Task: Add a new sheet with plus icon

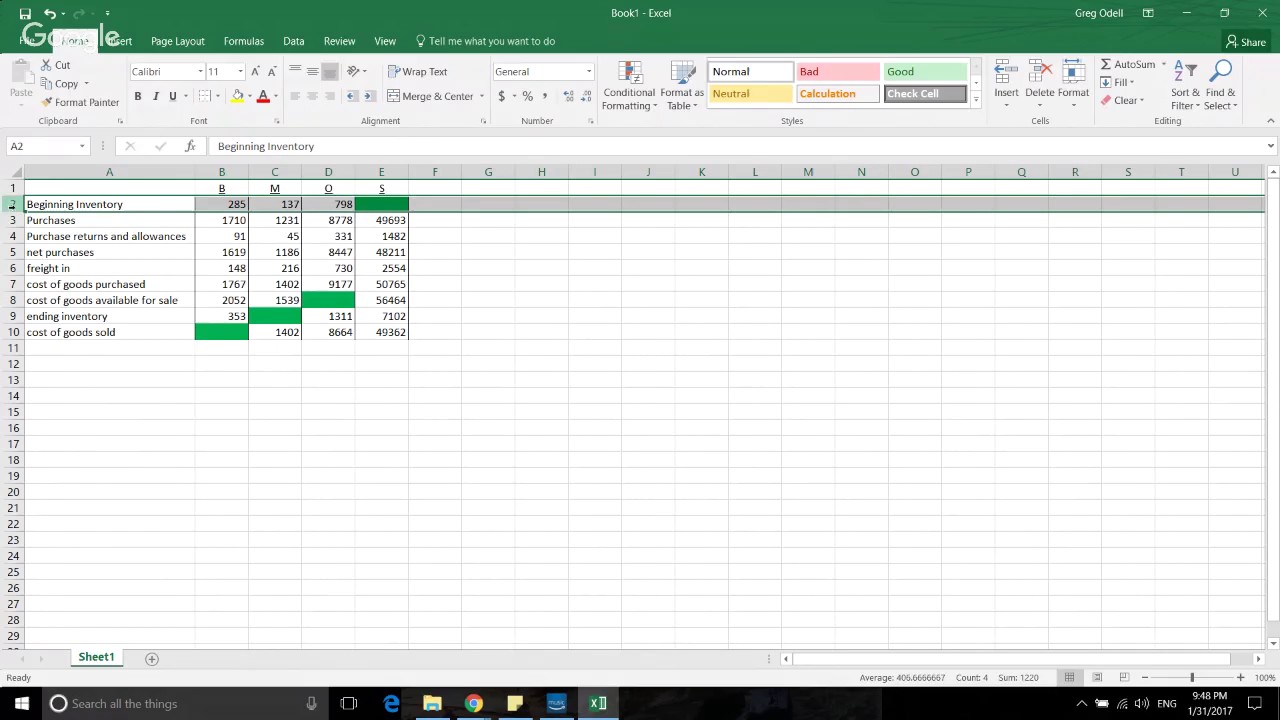Action: (x=152, y=658)
